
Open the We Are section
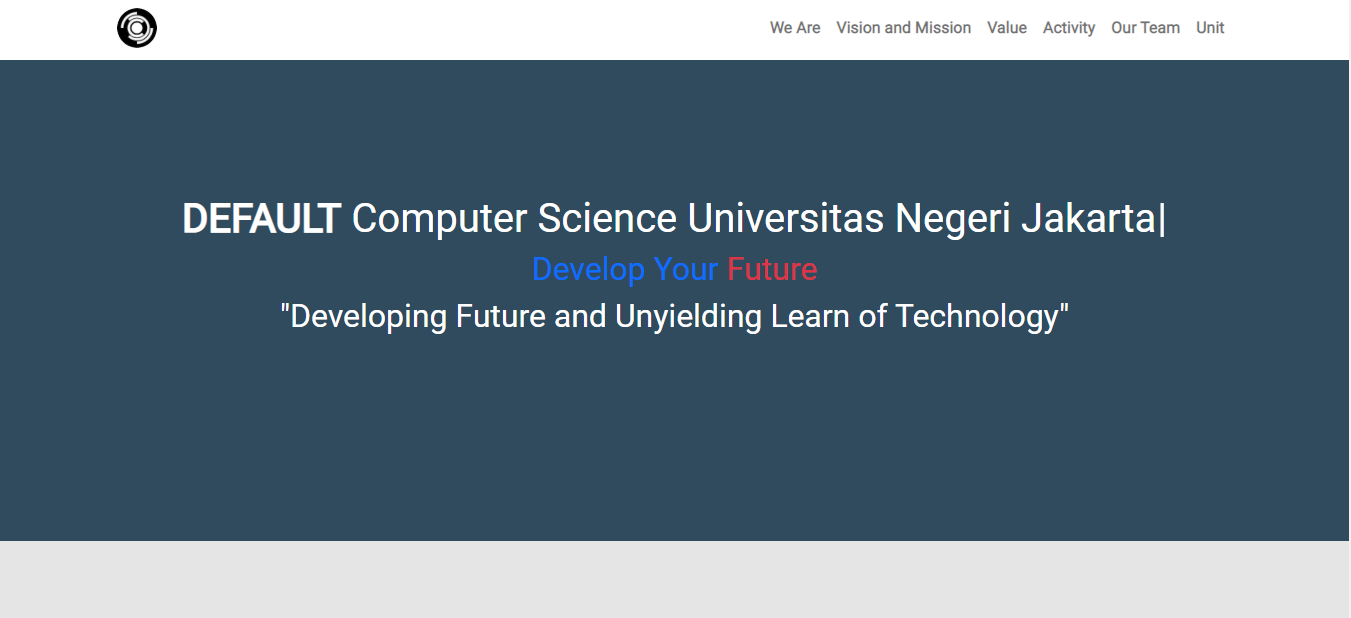point(795,27)
